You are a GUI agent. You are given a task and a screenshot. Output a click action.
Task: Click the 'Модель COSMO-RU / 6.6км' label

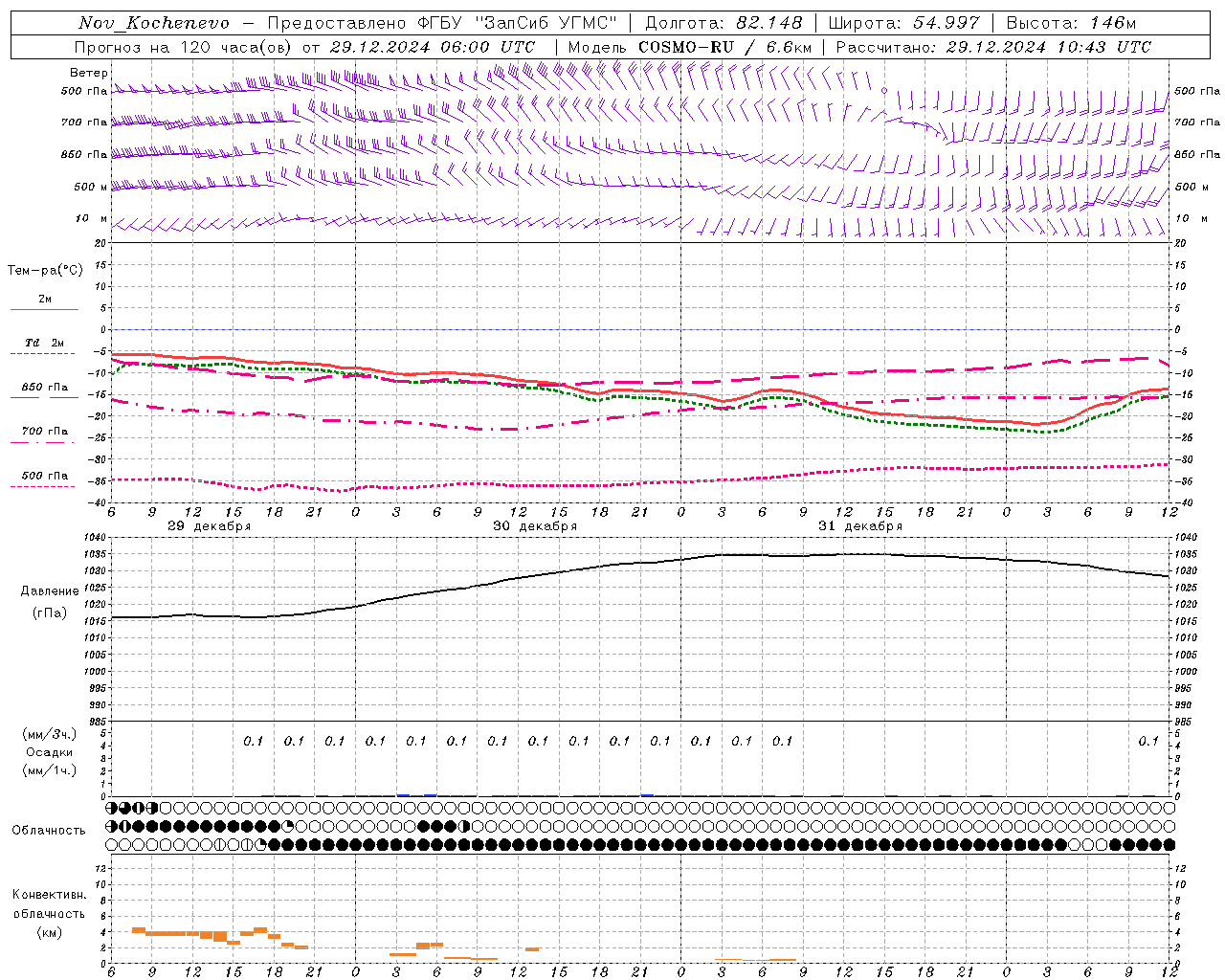[x=690, y=47]
